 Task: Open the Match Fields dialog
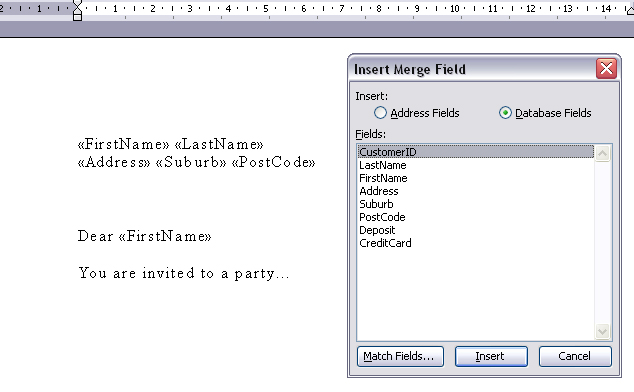pos(400,356)
